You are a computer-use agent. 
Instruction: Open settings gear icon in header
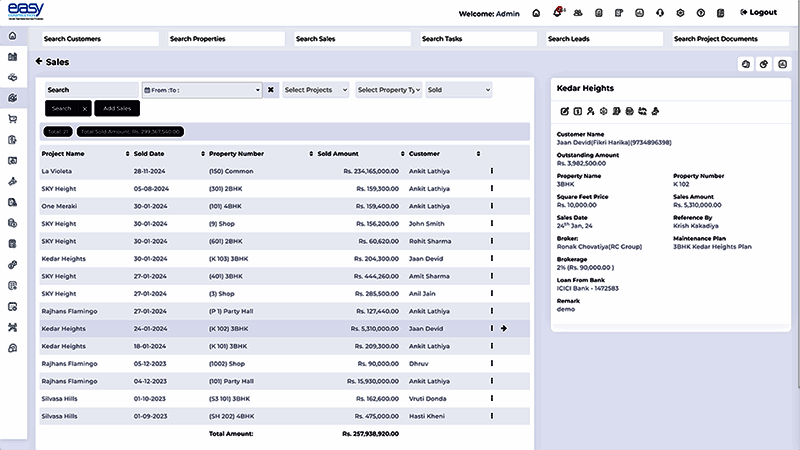tap(680, 13)
